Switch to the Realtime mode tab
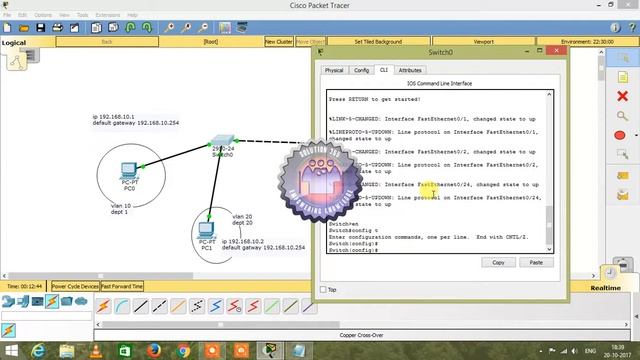This screenshot has height=360, width=640. click(x=605, y=288)
